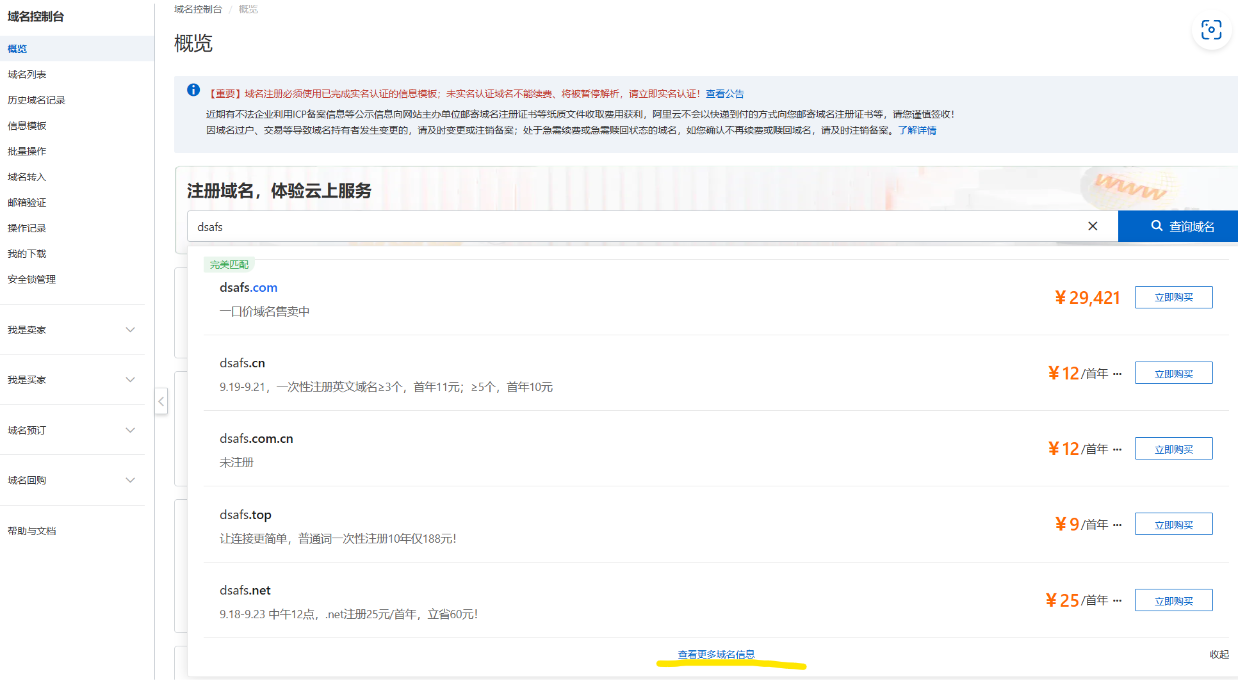Click inside the domain search input field
The width and height of the screenshot is (1238, 683).
click(500, 226)
